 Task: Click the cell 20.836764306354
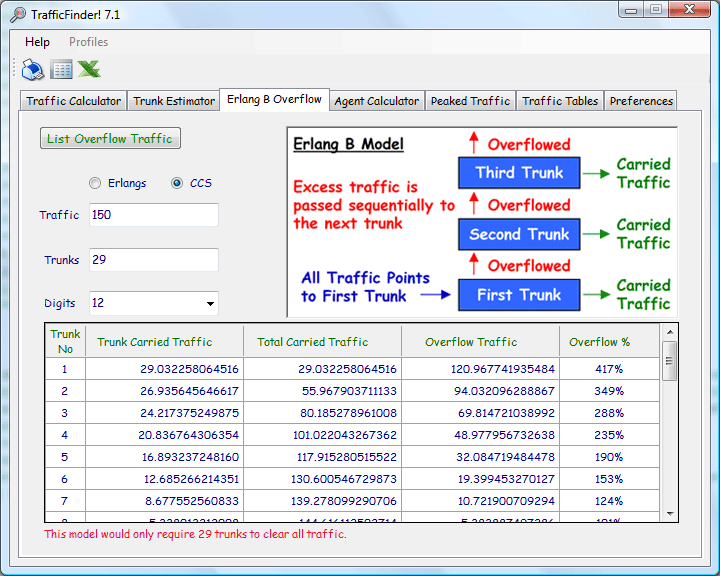point(164,435)
